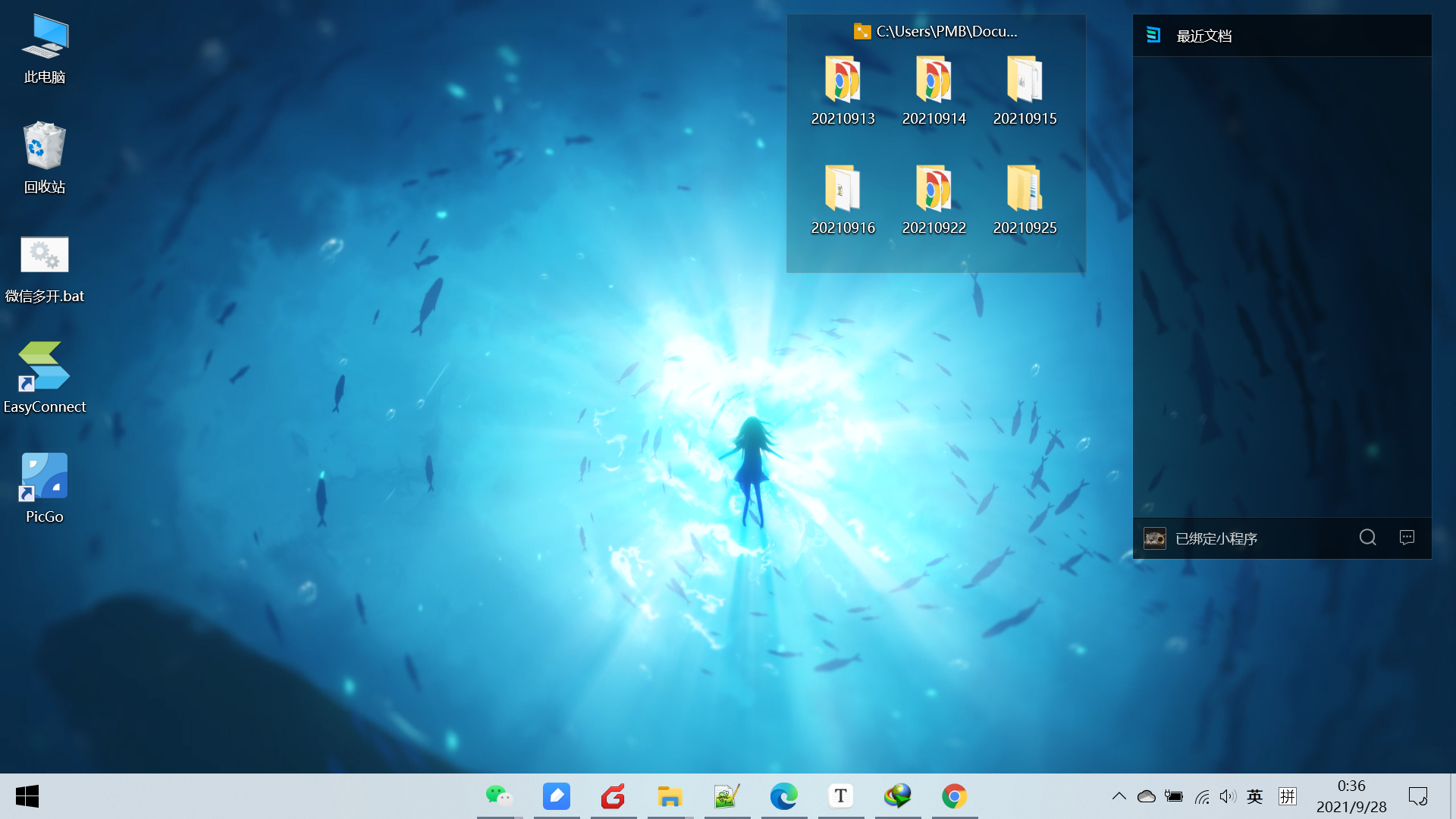The height and width of the screenshot is (819, 1456).
Task: Click the 最近文档 header text
Action: 1203,36
